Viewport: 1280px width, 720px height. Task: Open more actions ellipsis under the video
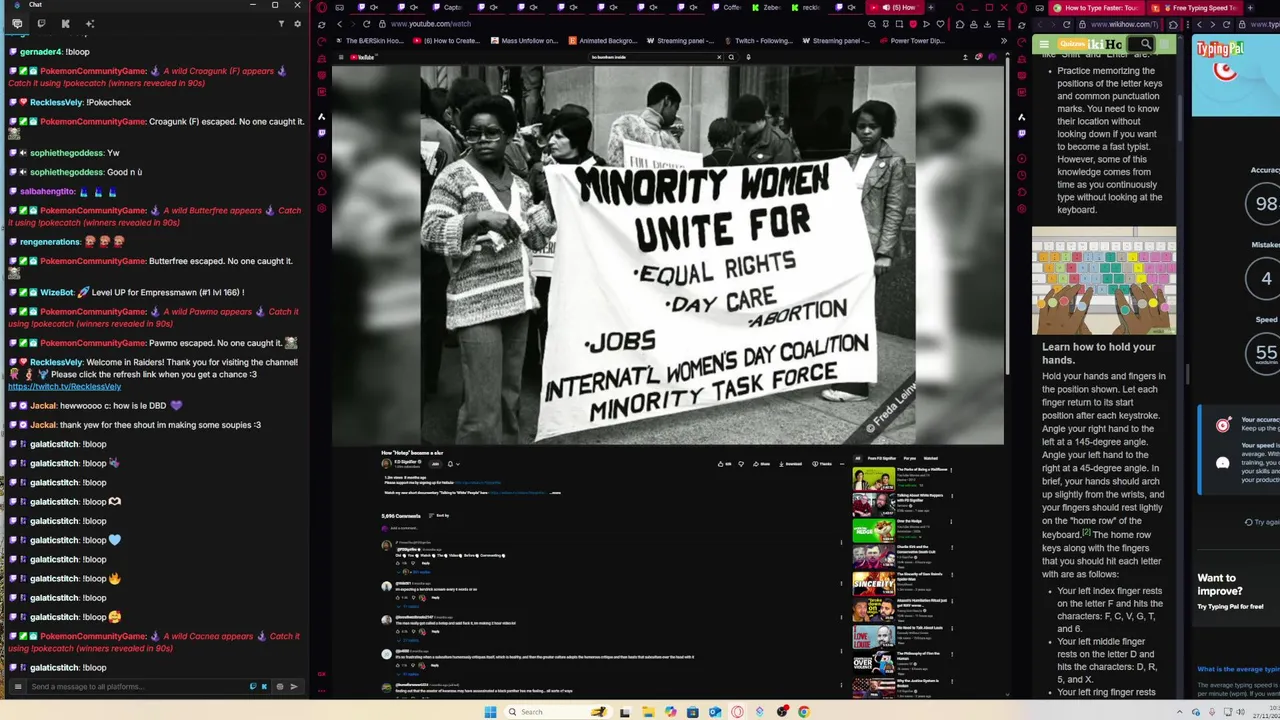pyautogui.click(x=841, y=464)
